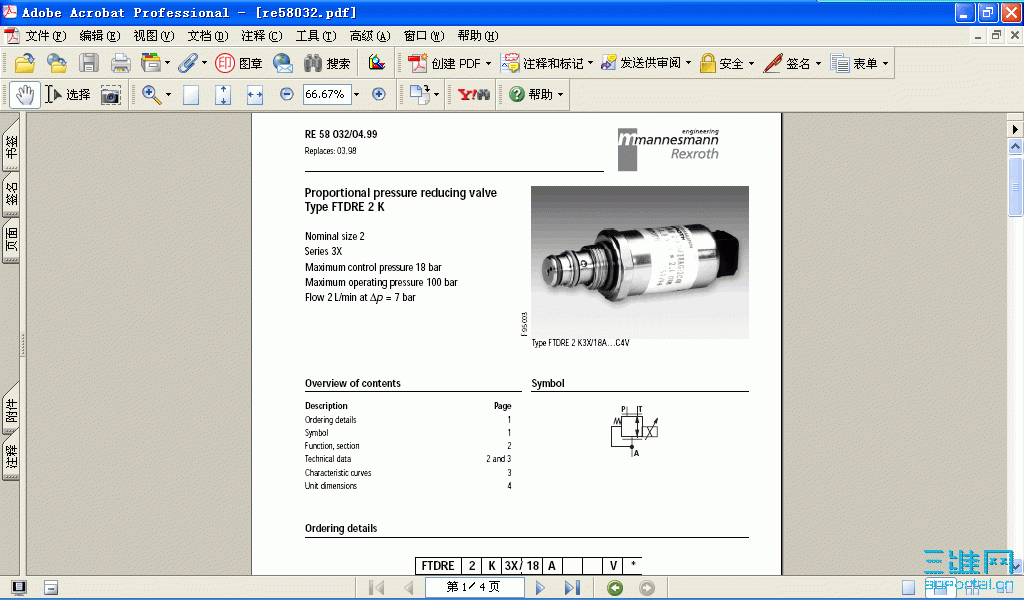This screenshot has height=600, width=1024.
Task: Click the Email globe icon
Action: 283,63
